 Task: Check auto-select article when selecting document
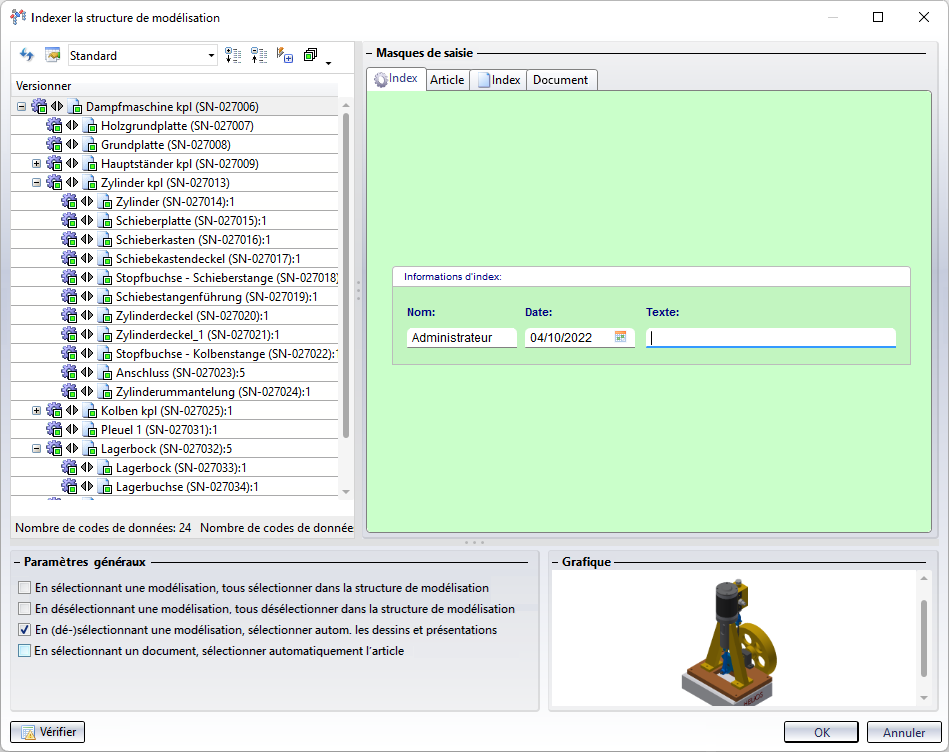point(25,651)
